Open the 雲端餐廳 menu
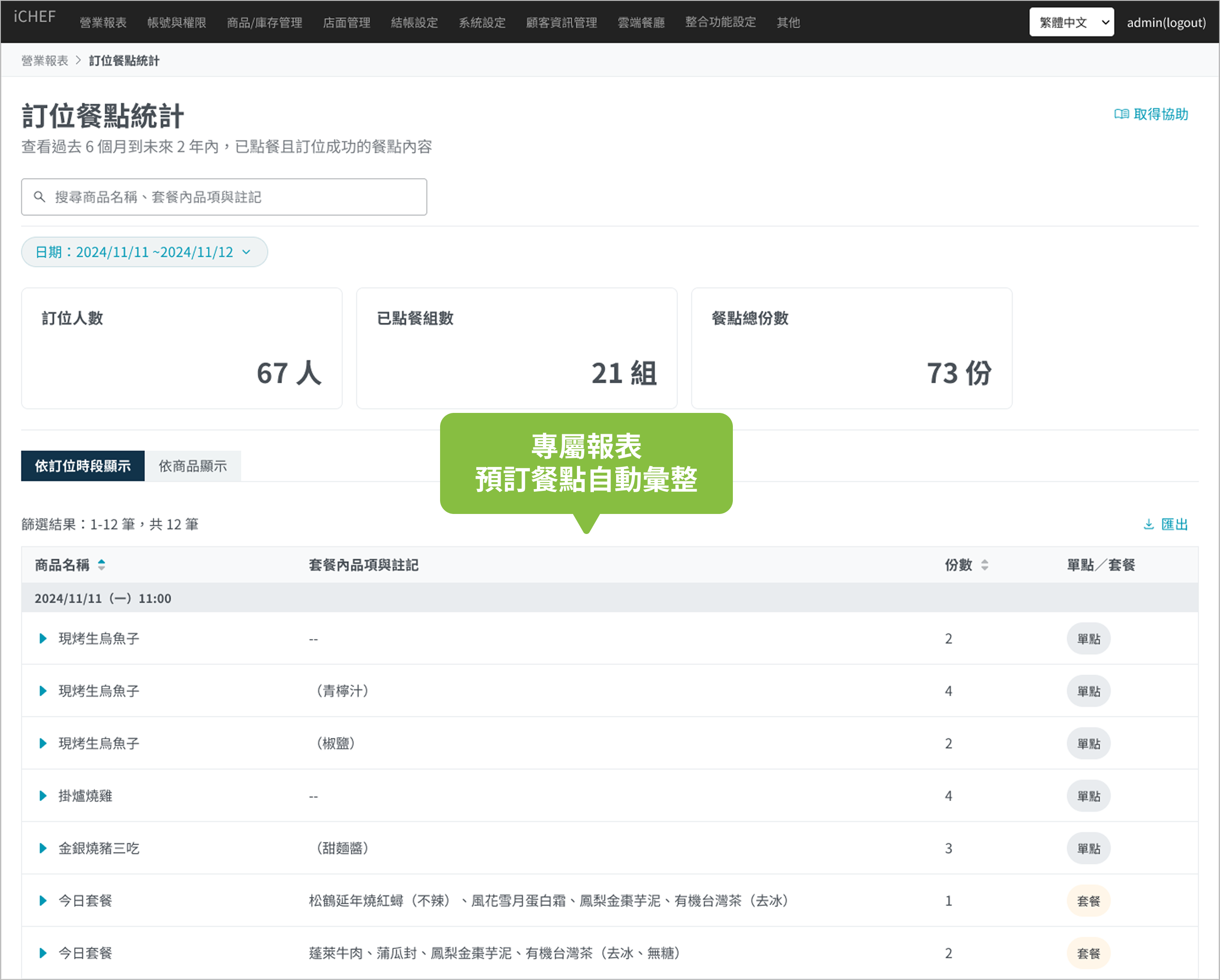This screenshot has height=980, width=1220. pyautogui.click(x=640, y=23)
